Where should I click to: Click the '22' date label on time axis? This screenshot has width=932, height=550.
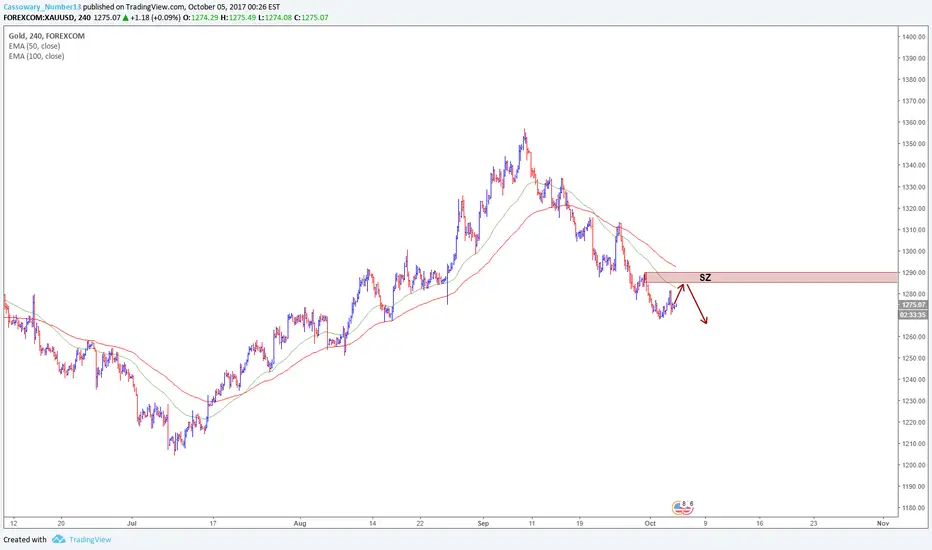(420, 523)
